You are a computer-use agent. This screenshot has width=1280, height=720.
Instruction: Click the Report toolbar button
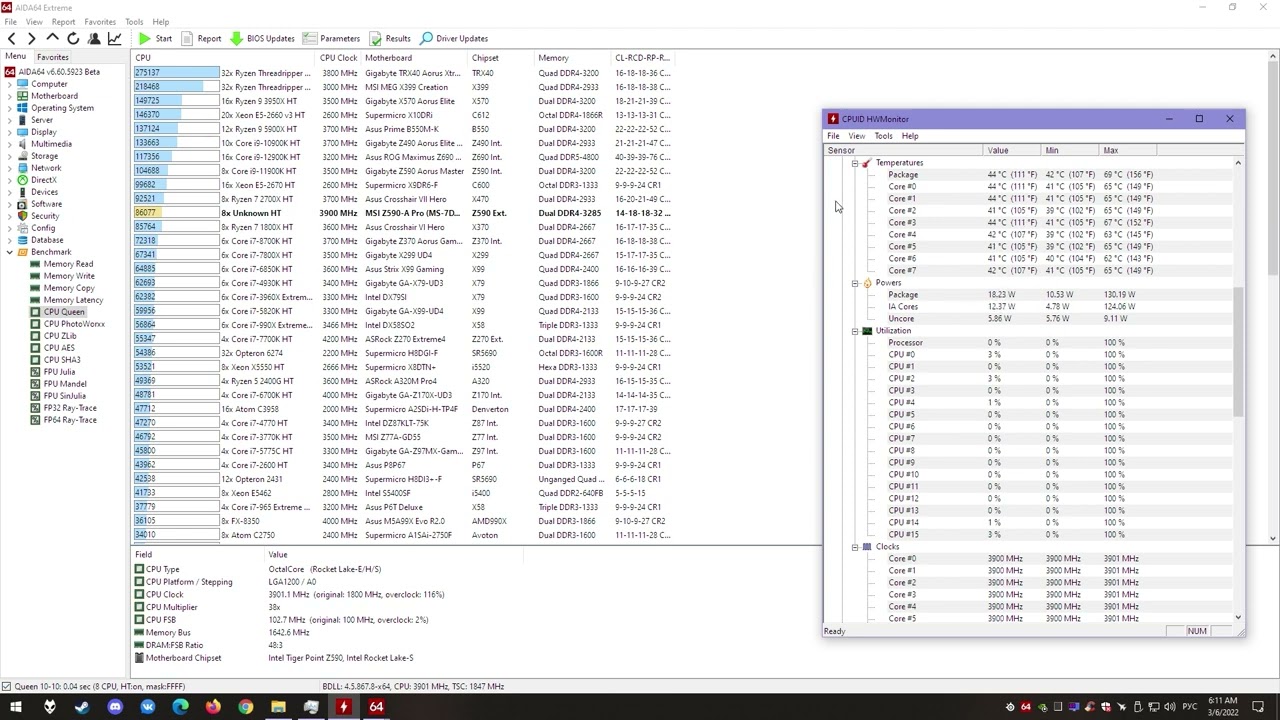[x=201, y=38]
